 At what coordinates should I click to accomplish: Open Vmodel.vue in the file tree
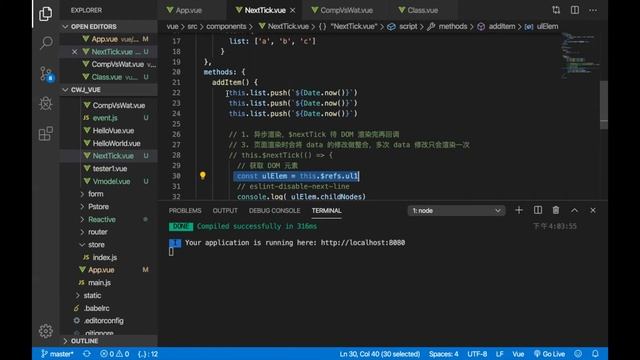[x=109, y=181]
